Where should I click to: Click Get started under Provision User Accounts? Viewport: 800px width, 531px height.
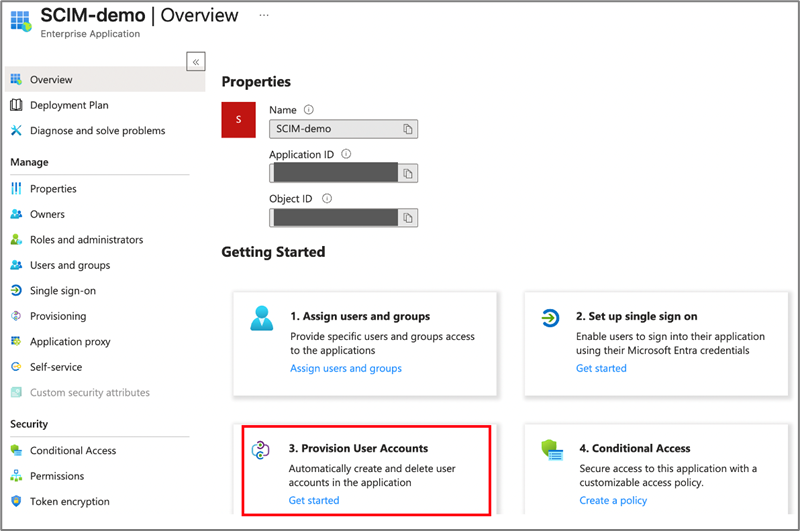tap(313, 500)
